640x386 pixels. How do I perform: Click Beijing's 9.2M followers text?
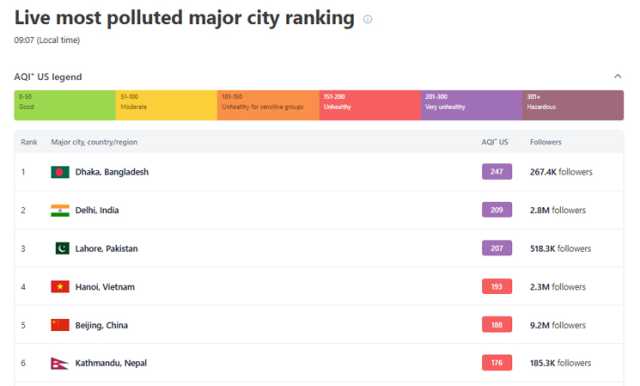click(x=558, y=325)
